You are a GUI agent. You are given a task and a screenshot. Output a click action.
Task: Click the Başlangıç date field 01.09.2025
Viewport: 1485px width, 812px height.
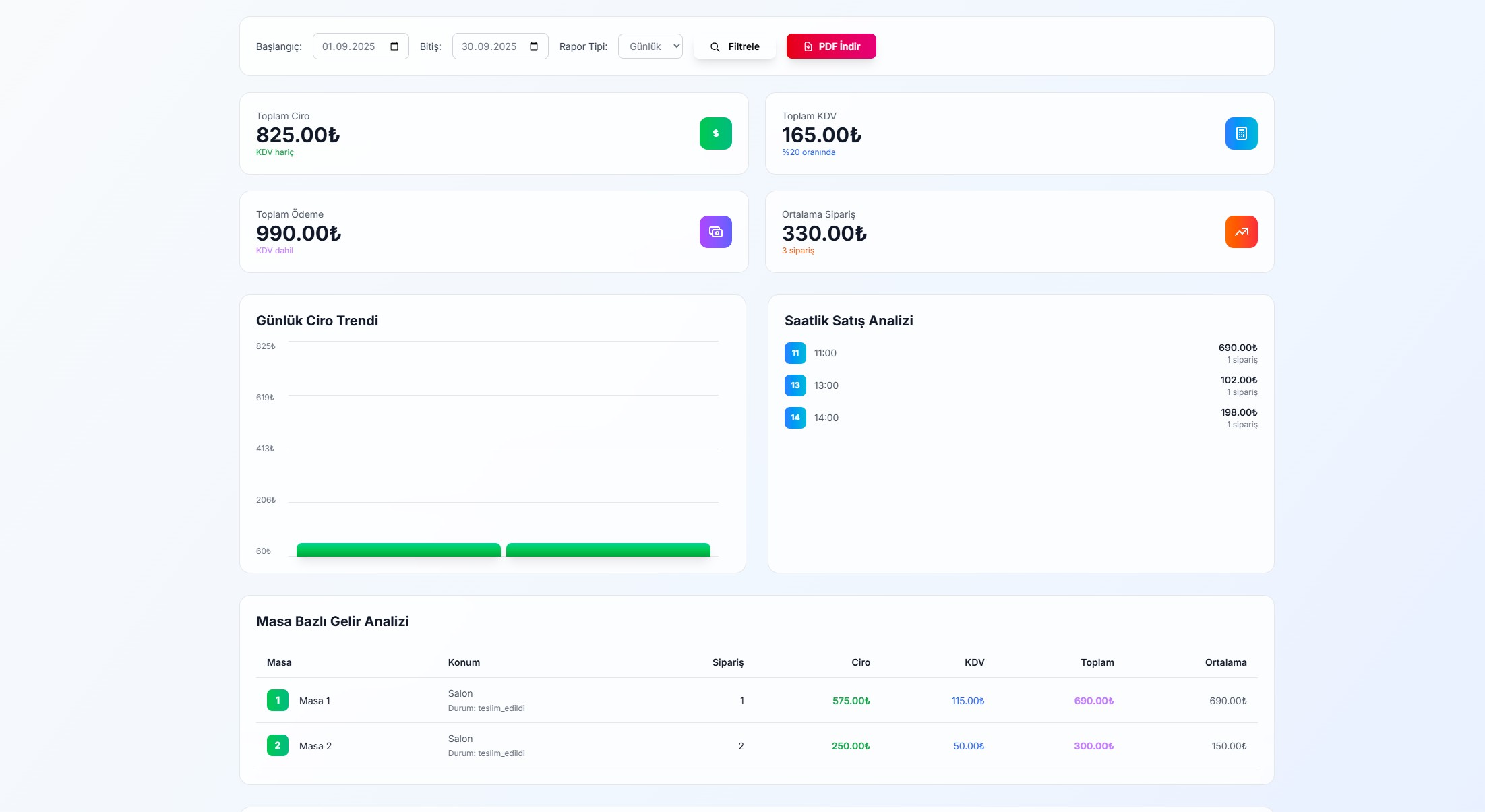click(348, 46)
